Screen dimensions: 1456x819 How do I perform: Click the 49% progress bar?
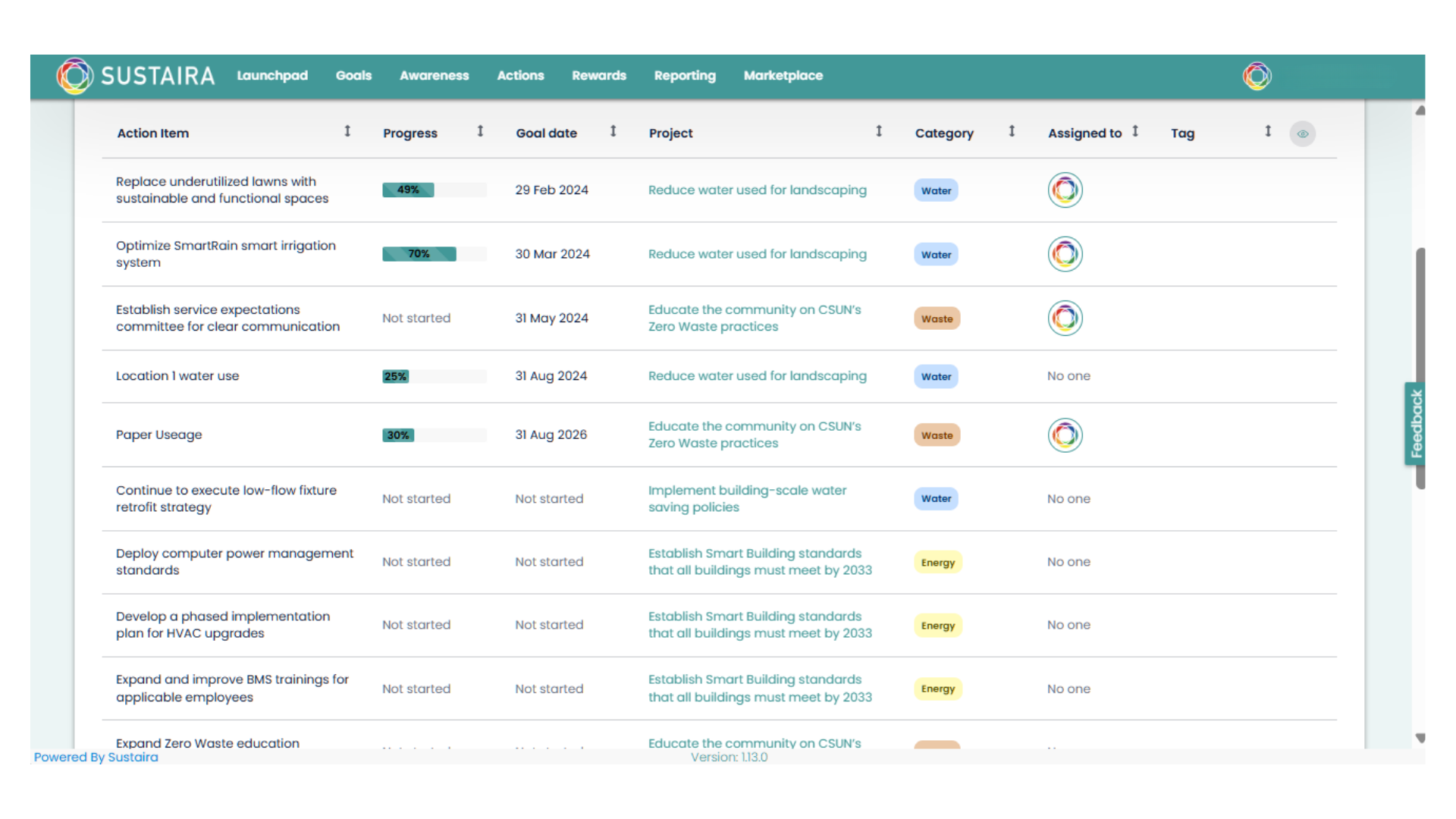pyautogui.click(x=407, y=190)
